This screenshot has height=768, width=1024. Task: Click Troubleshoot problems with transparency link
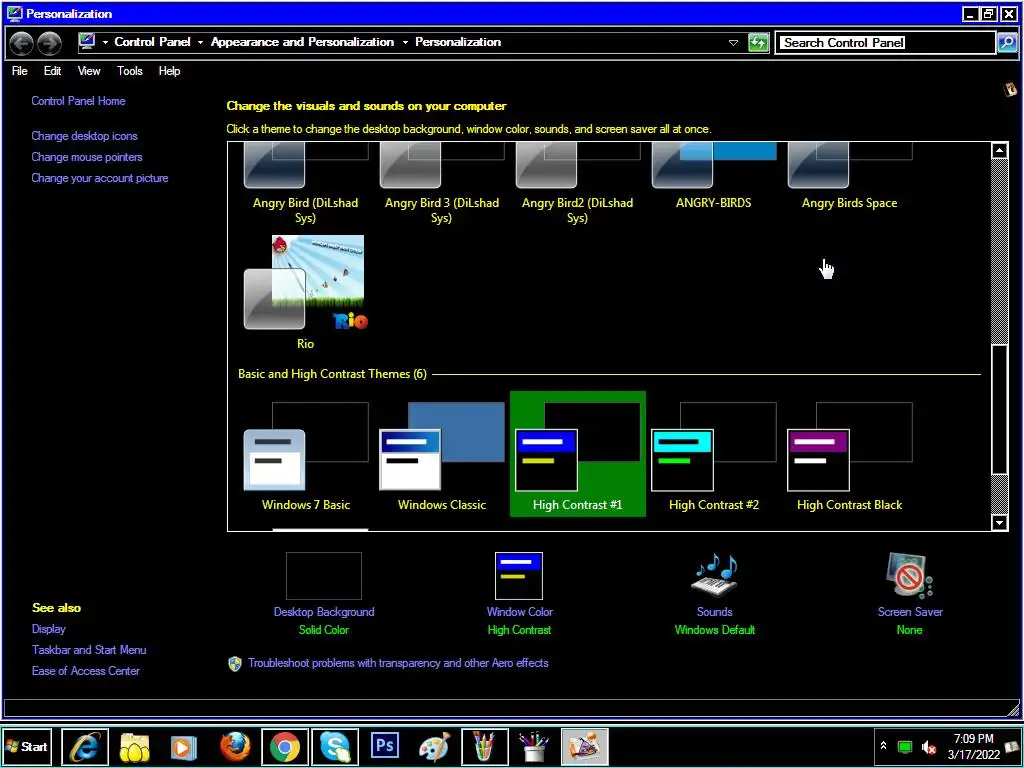coord(398,663)
